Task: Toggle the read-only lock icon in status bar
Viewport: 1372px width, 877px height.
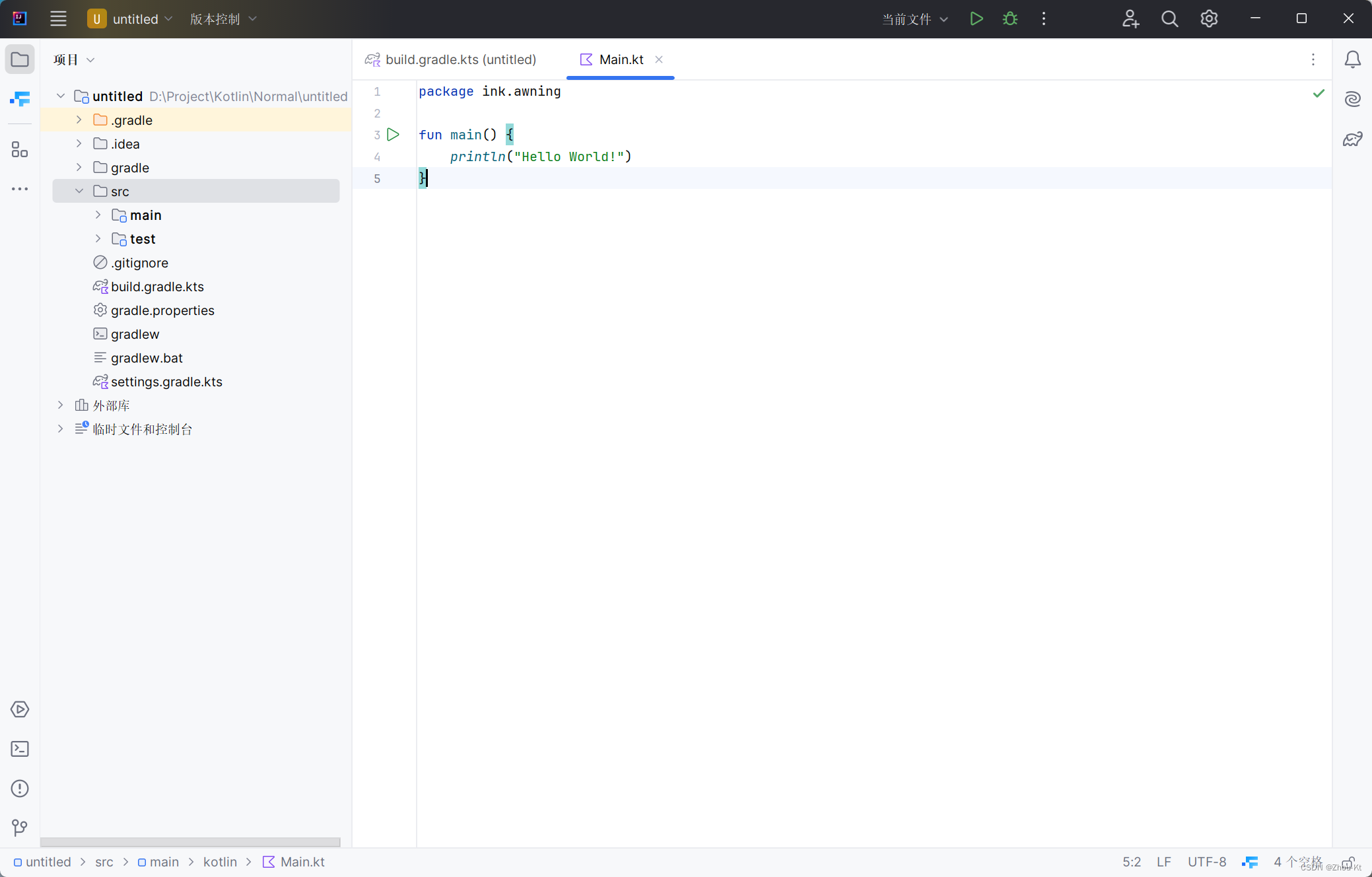Action: pyautogui.click(x=1348, y=862)
